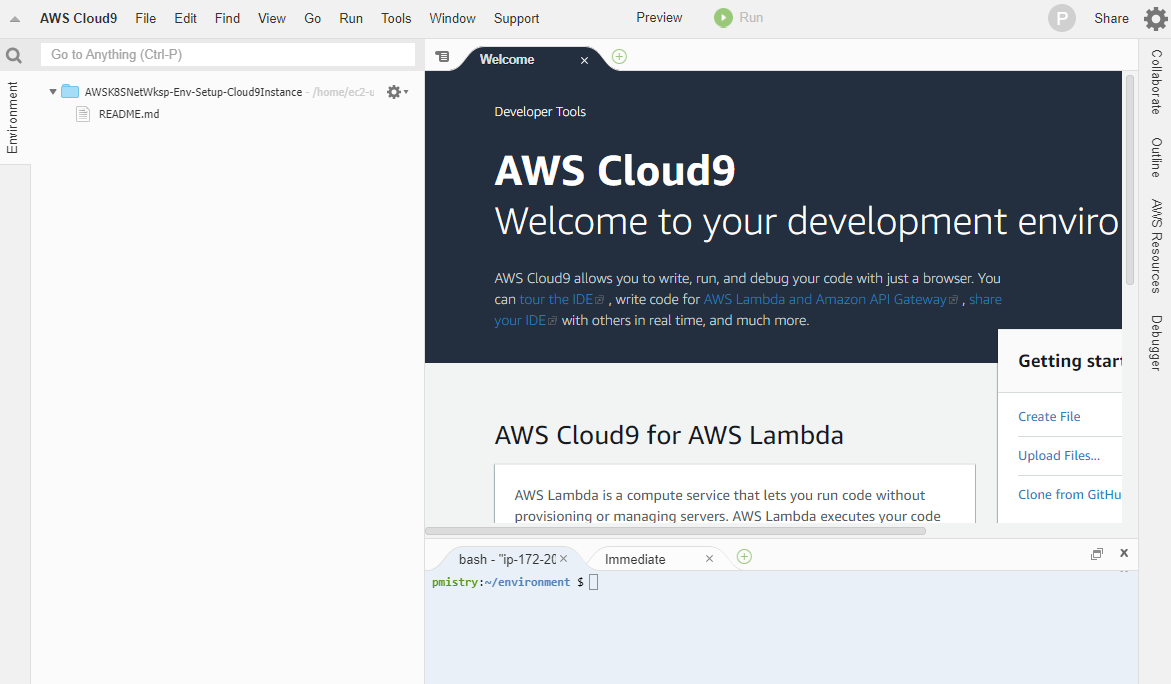Image resolution: width=1171 pixels, height=684 pixels.
Task: Switch to the Immediate tab
Action: click(x=635, y=559)
